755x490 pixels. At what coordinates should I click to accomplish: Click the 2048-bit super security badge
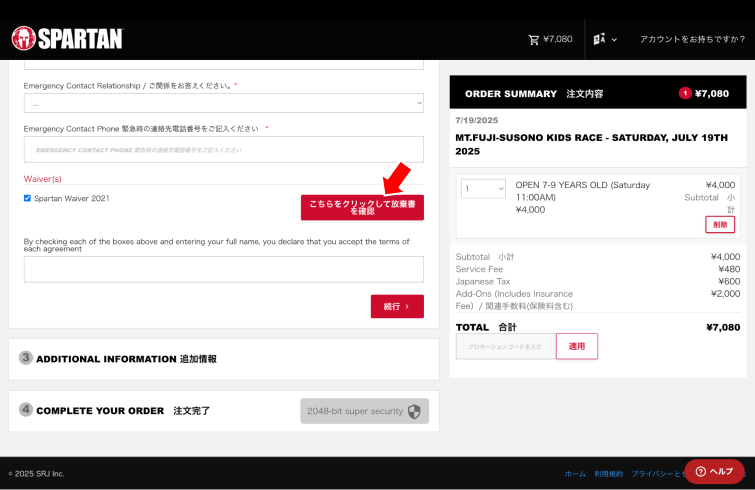click(364, 411)
